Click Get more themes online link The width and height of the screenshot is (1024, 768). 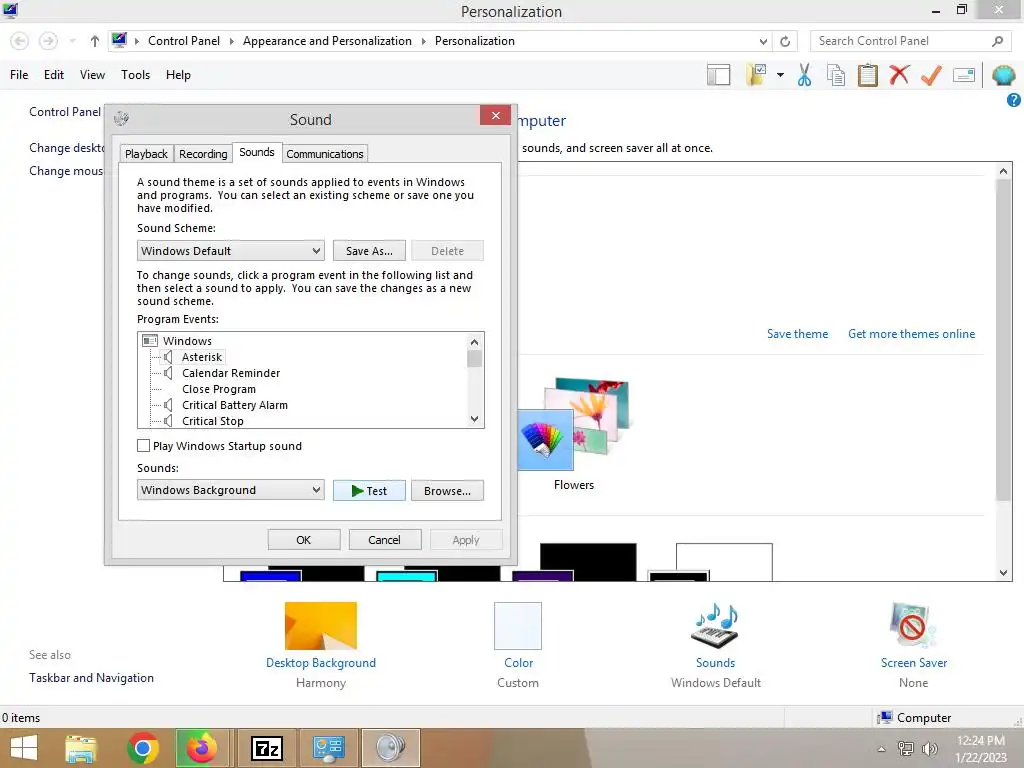coord(911,334)
